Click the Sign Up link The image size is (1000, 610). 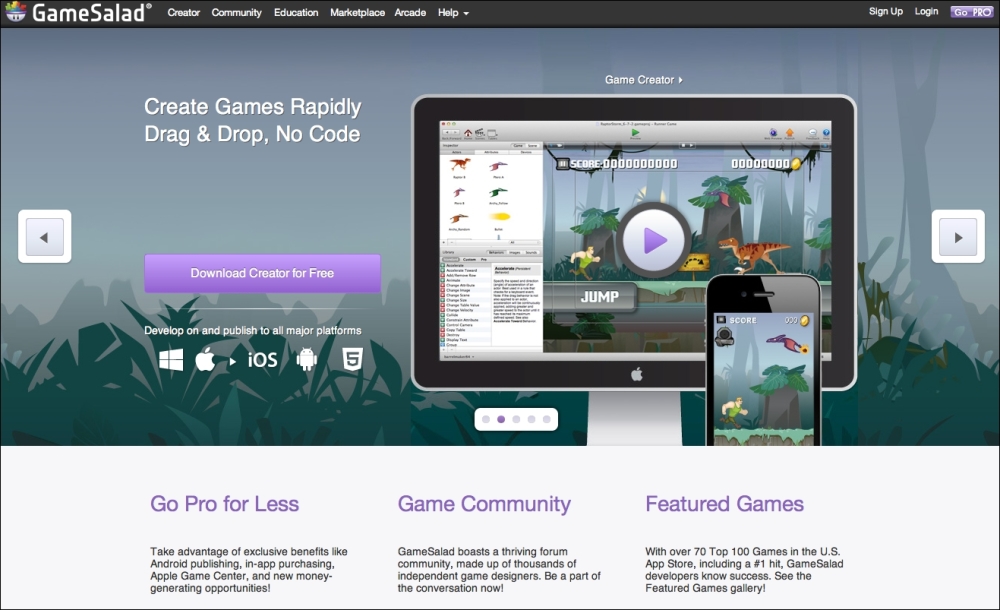[886, 11]
